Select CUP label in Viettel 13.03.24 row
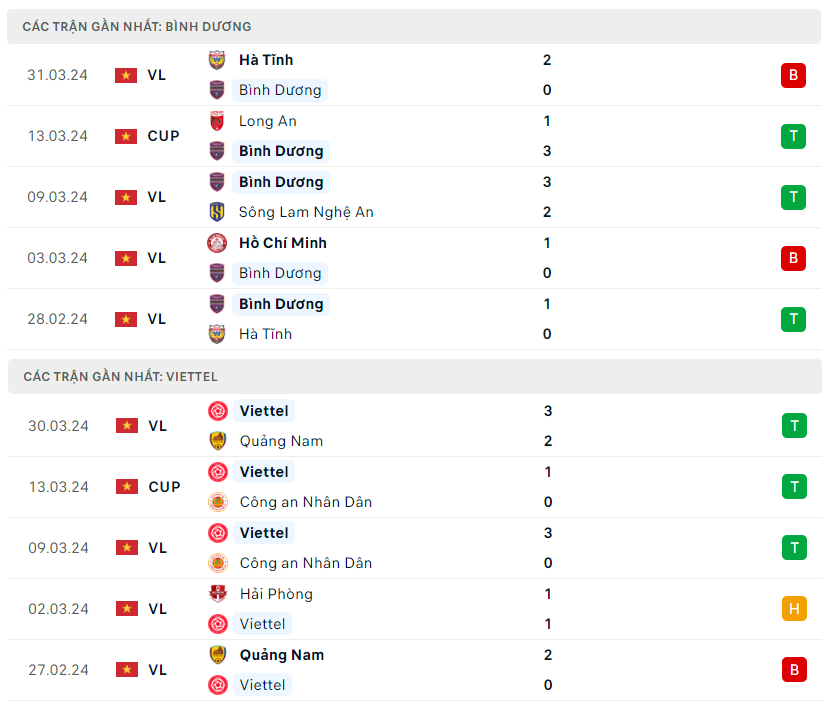This screenshot has width=827, height=716. [164, 487]
